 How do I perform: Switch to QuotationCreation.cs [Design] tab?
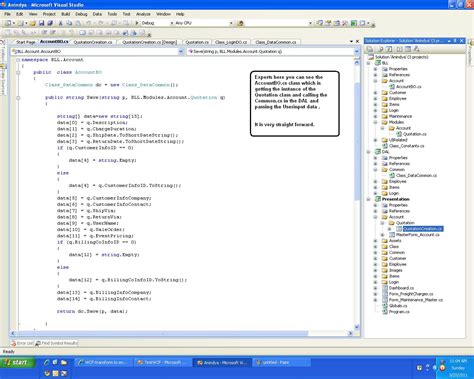pos(149,42)
